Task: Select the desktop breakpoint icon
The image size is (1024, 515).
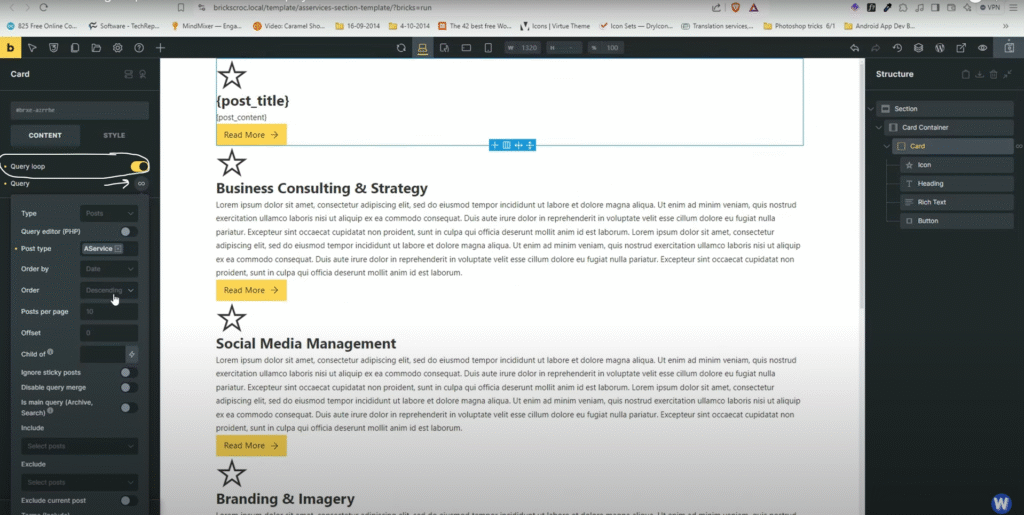Action: (x=423, y=48)
